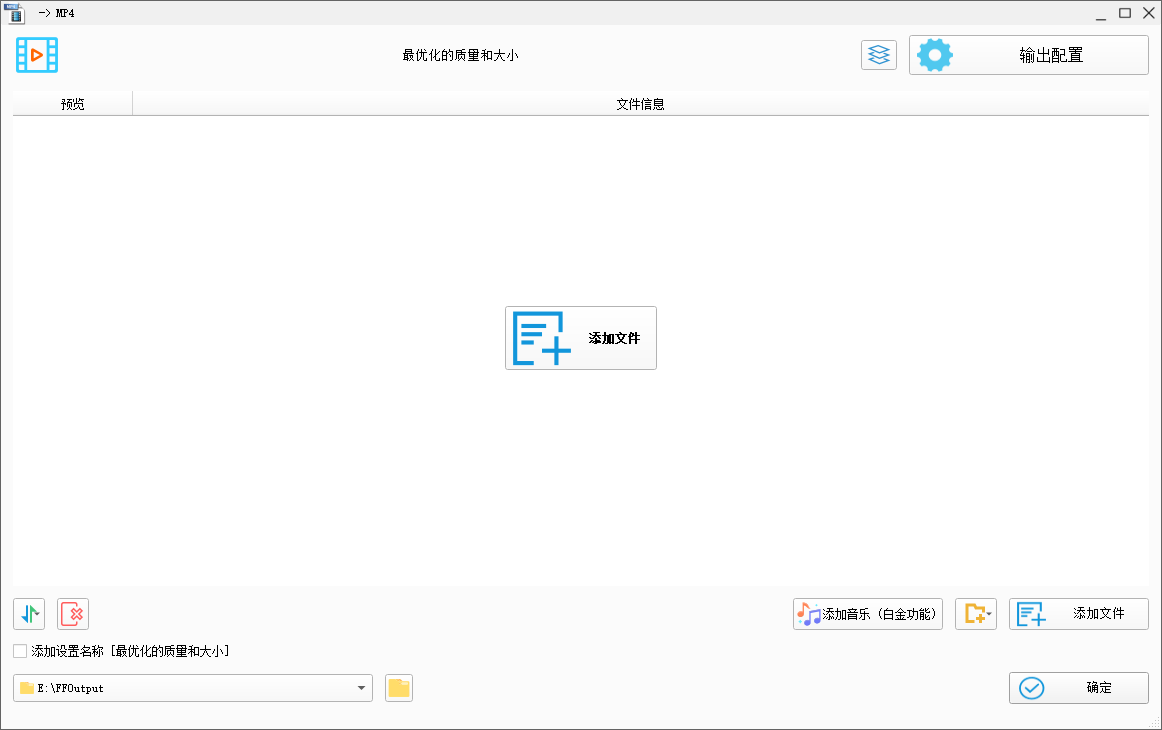Open the E:\FFOutput path dropdown
This screenshot has width=1162, height=730.
(360, 688)
